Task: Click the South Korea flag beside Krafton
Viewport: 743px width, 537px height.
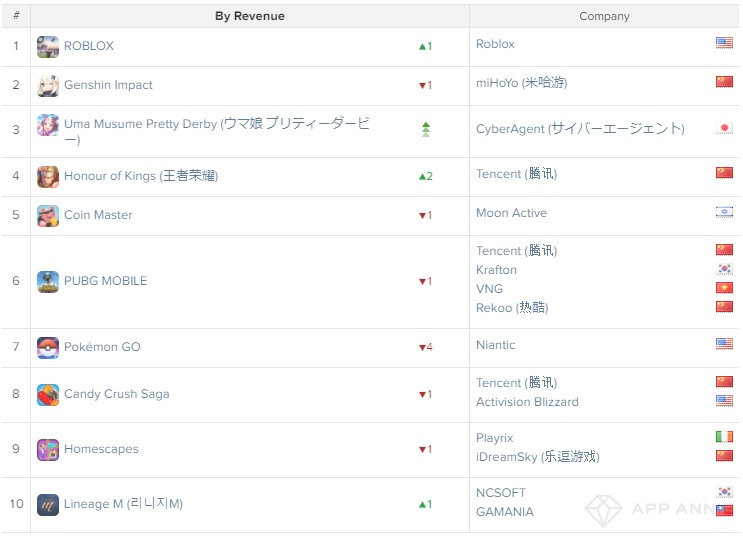Action: click(x=724, y=269)
